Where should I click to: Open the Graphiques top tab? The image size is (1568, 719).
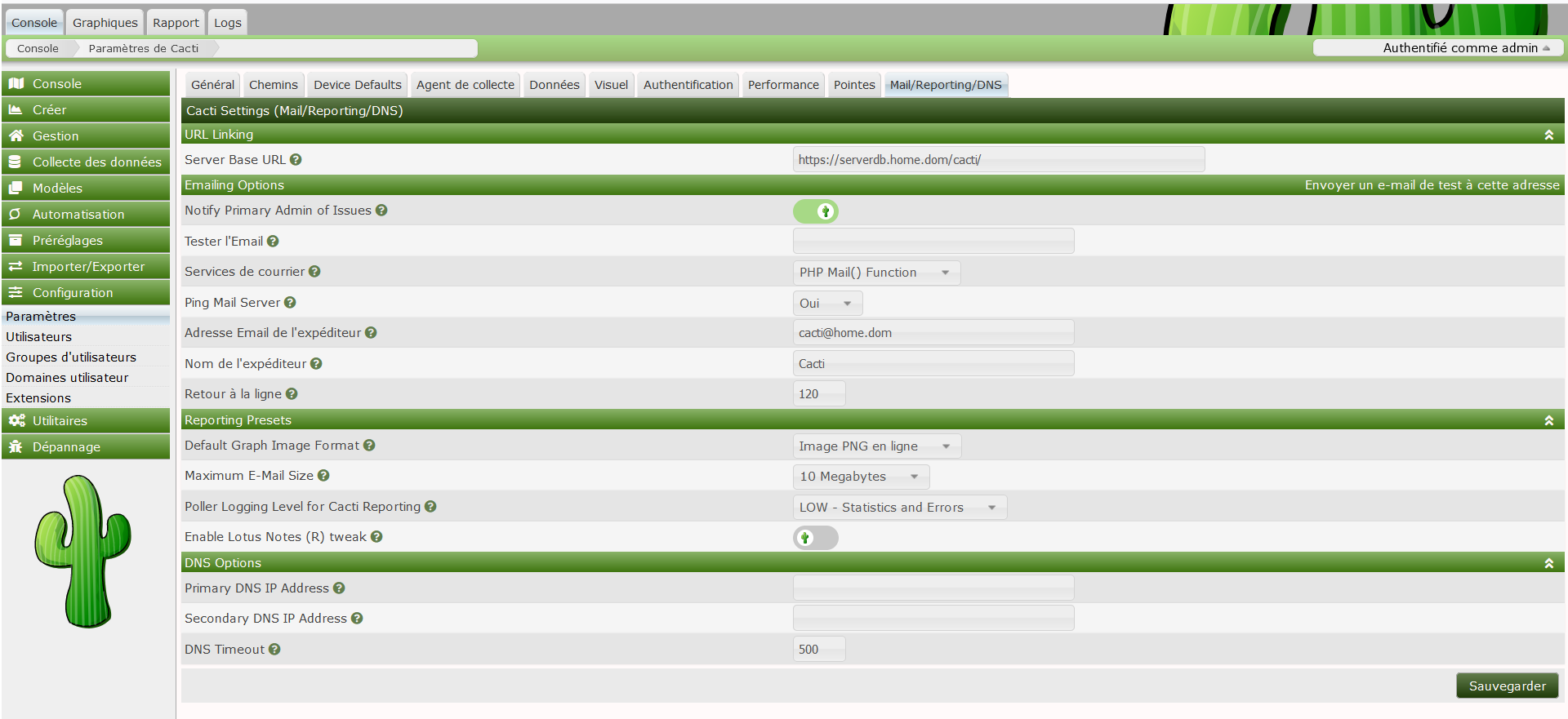[105, 23]
